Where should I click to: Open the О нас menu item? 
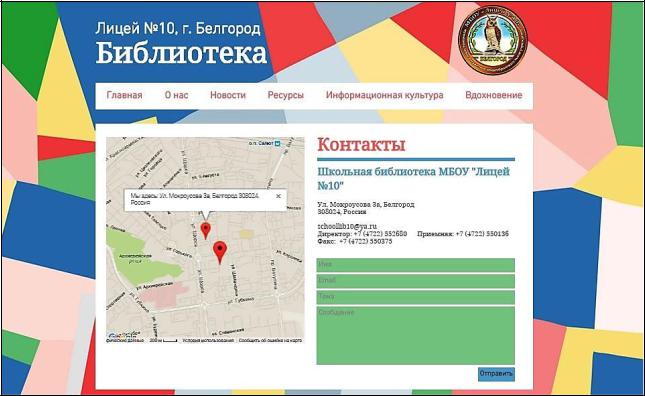coord(176,95)
